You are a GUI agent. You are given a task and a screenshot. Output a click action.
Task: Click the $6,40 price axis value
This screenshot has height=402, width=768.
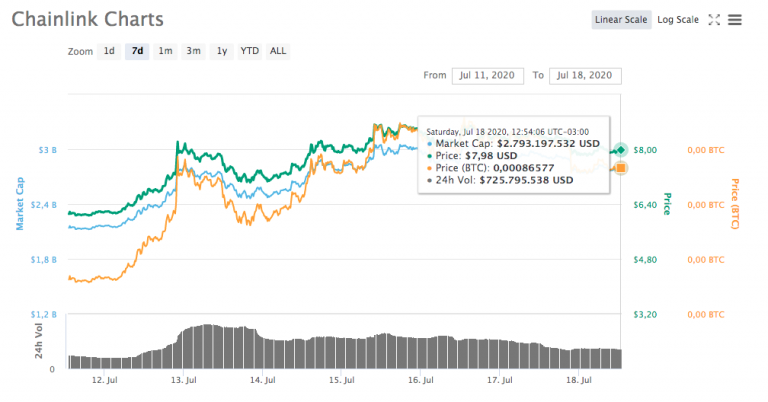[x=645, y=205]
